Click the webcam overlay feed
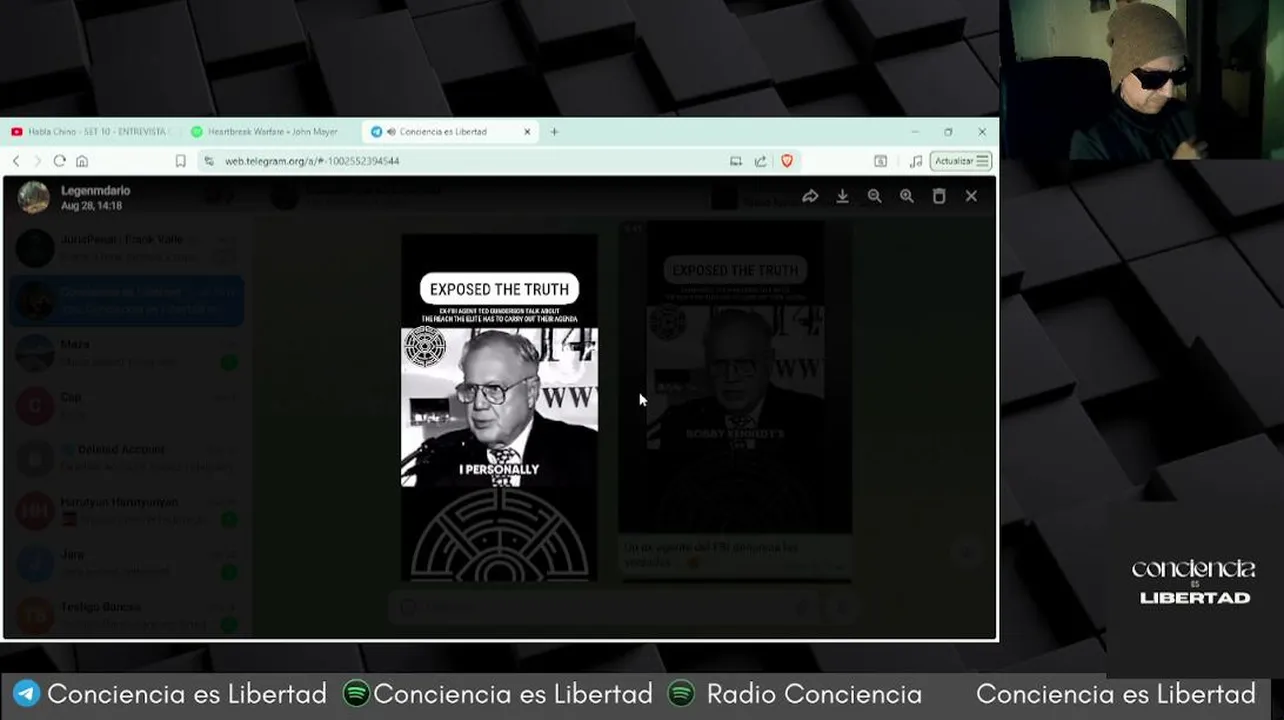The height and width of the screenshot is (720, 1284). 1142,79
